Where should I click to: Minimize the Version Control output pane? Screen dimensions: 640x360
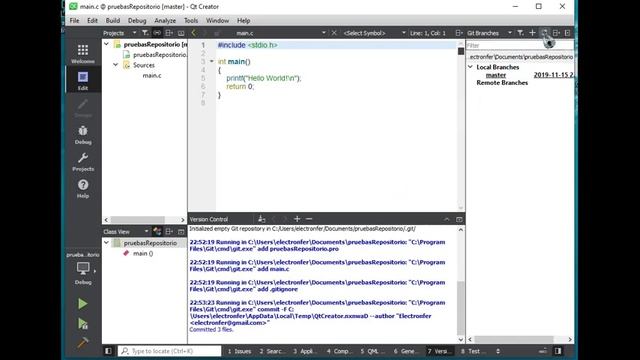point(447,219)
